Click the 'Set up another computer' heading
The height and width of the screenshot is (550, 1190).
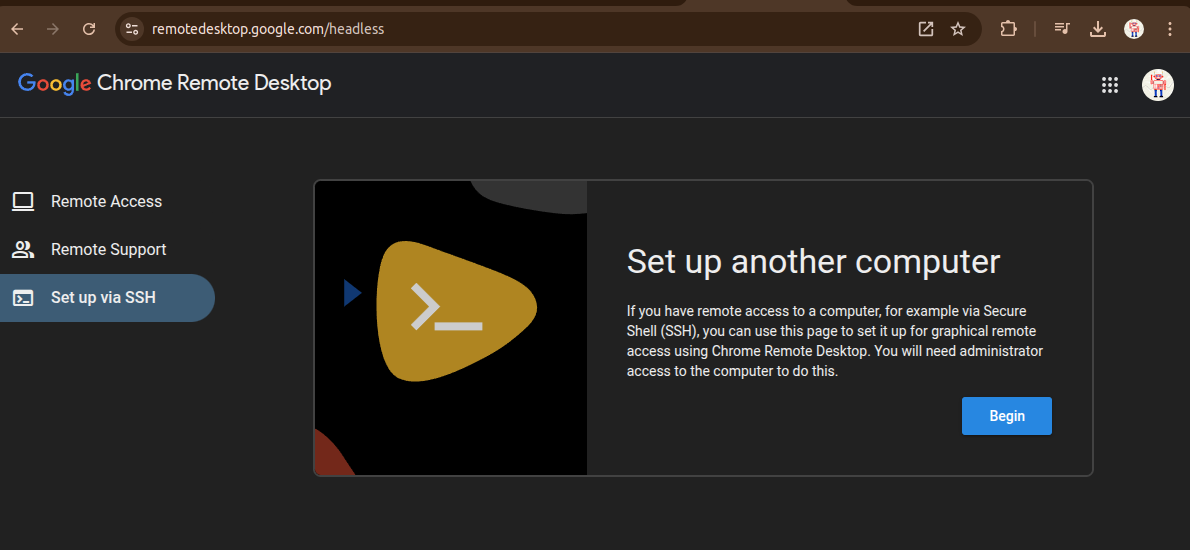point(814,262)
